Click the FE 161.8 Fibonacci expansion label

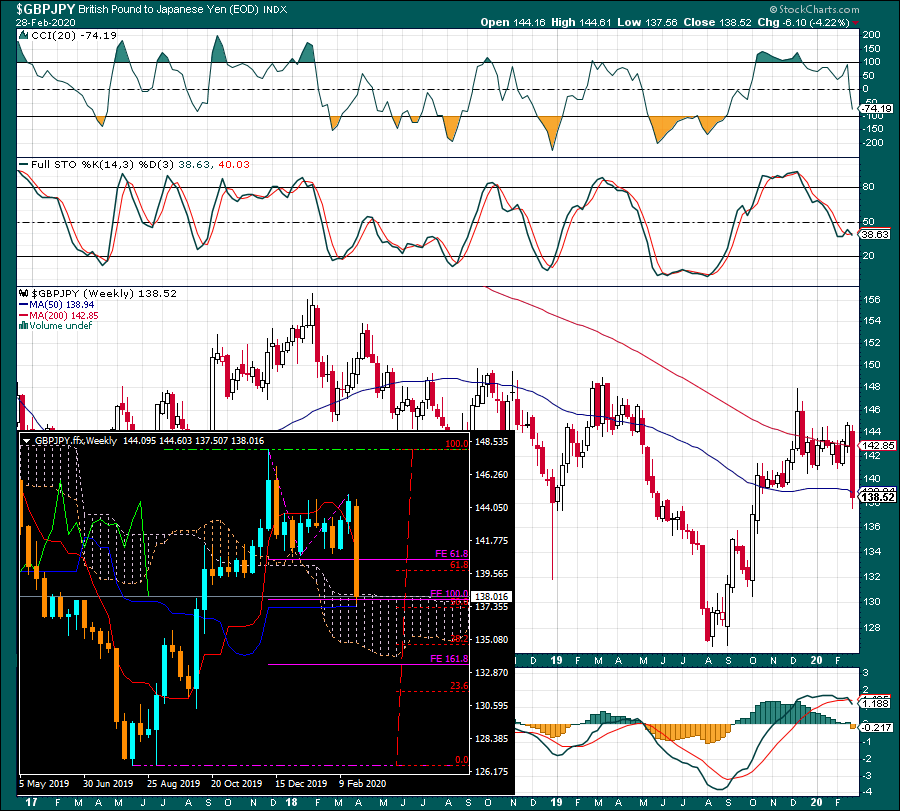[x=449, y=658]
